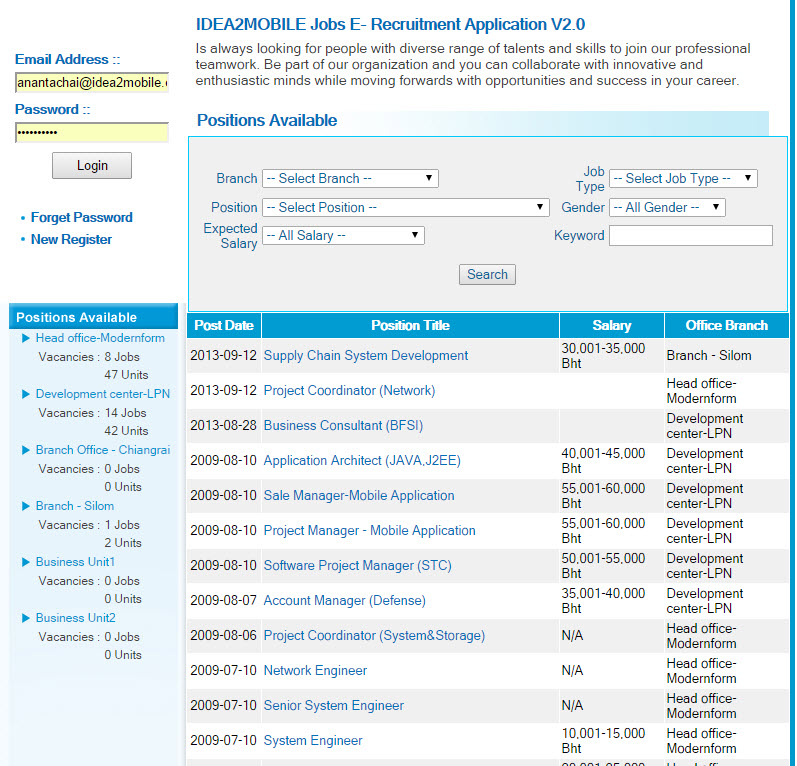This screenshot has height=766, width=797.
Task: Click arrow icon beside Branch Office - Chiangrai
Action: tap(26, 450)
